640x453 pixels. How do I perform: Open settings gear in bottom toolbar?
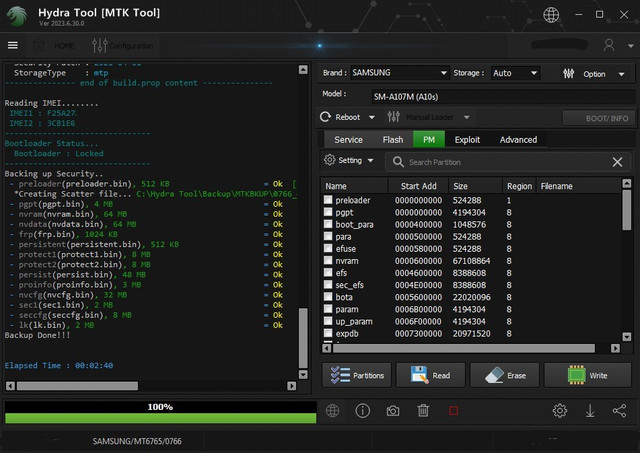[560, 411]
